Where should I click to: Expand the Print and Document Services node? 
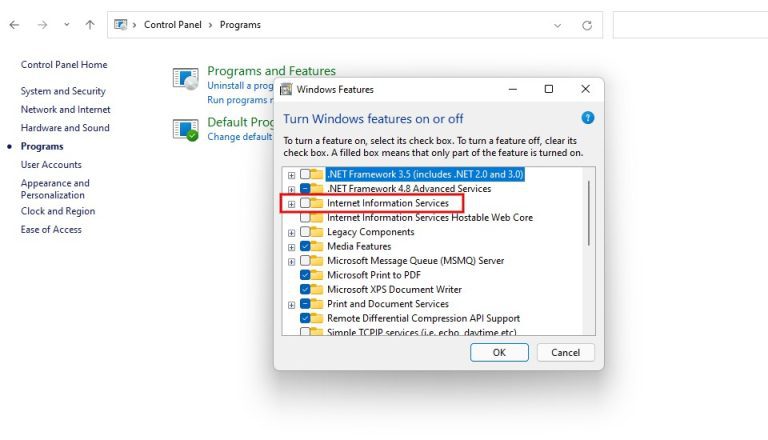291,304
